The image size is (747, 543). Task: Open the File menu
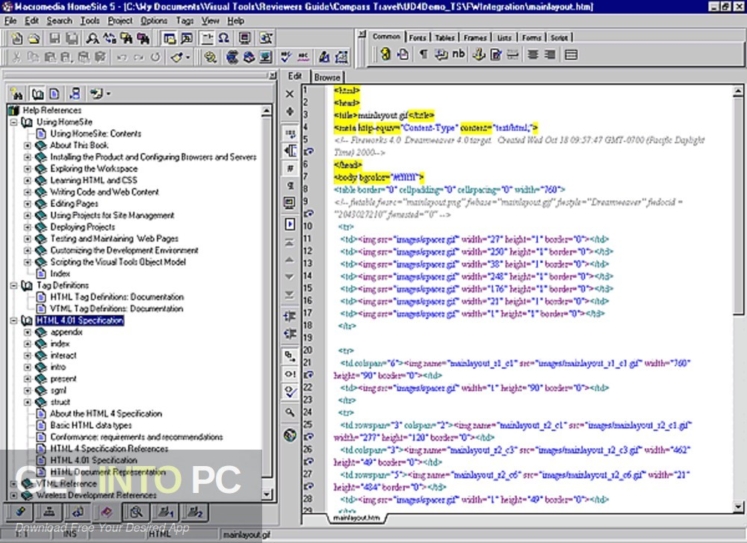(x=10, y=21)
